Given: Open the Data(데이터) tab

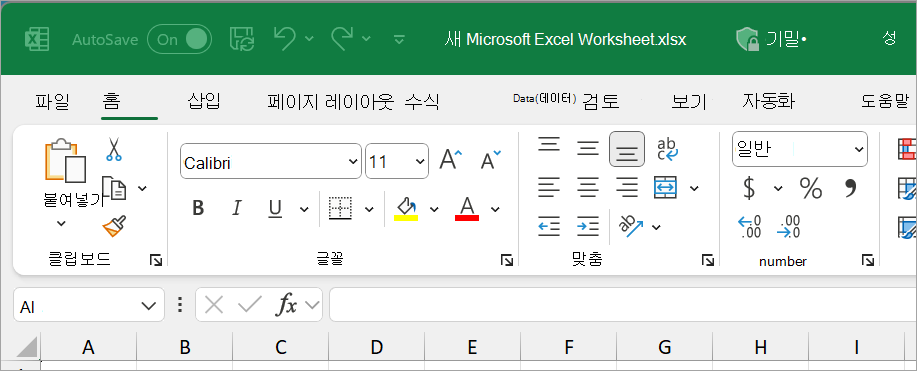Looking at the screenshot, I should pyautogui.click(x=545, y=99).
